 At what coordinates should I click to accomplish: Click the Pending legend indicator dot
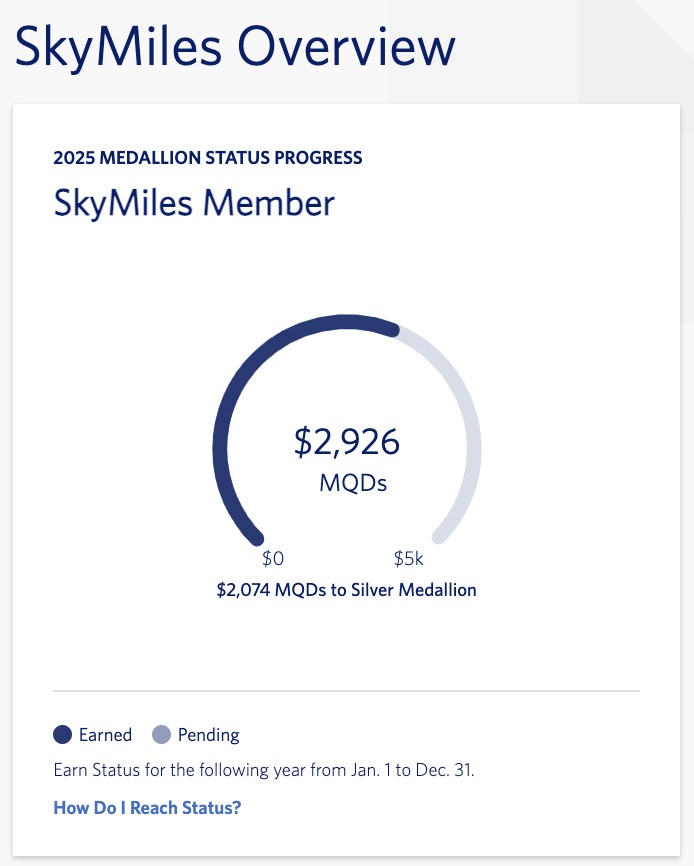pyautogui.click(x=160, y=734)
